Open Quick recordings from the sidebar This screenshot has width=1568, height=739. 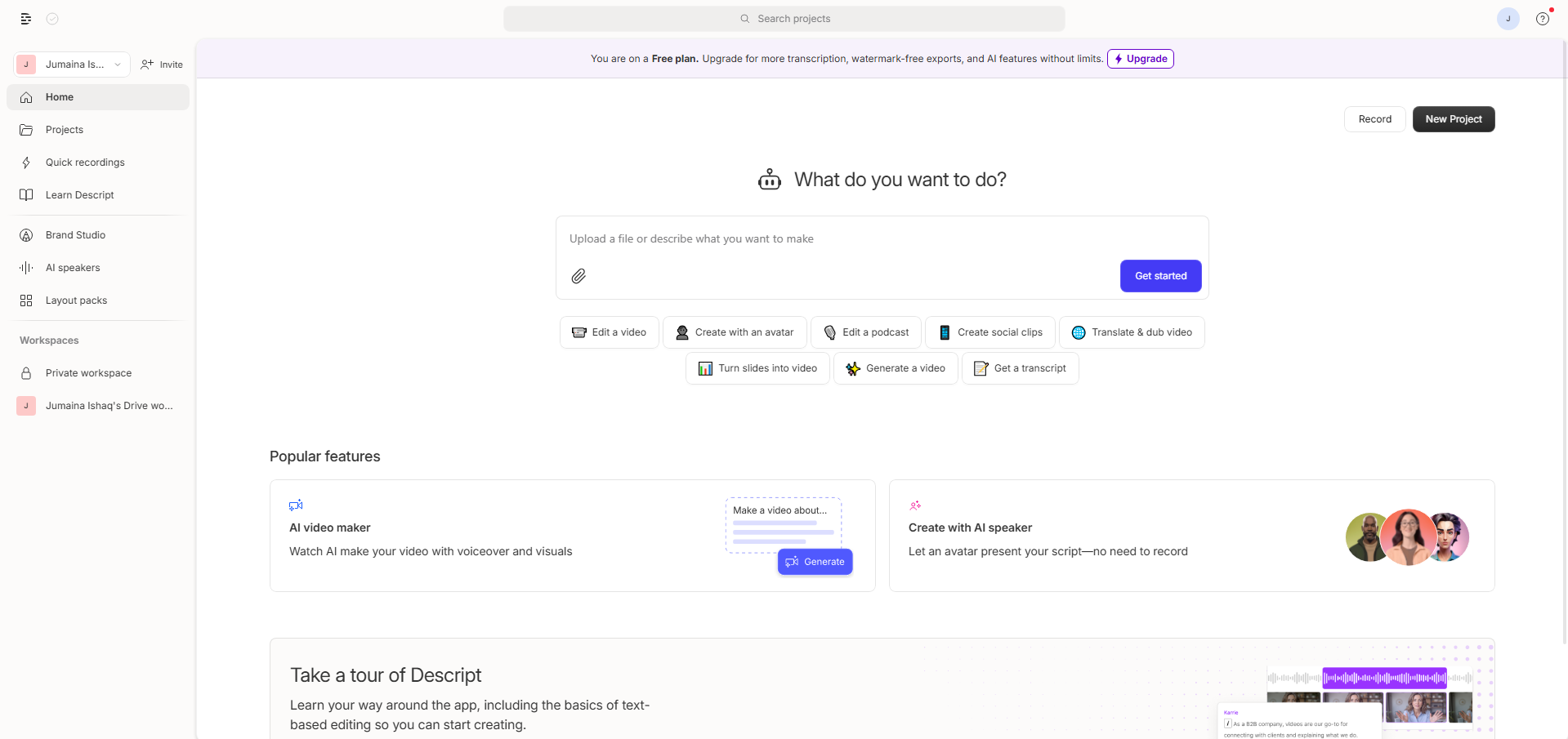click(84, 162)
